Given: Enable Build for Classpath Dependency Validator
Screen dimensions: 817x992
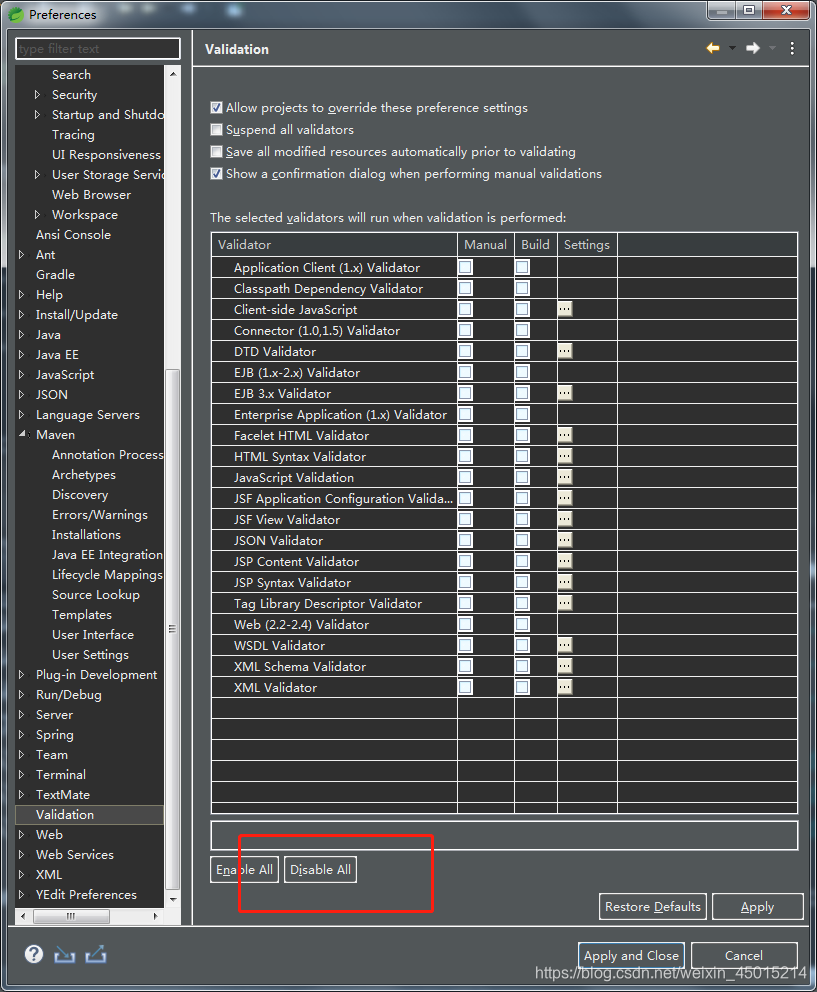Looking at the screenshot, I should pos(523,288).
